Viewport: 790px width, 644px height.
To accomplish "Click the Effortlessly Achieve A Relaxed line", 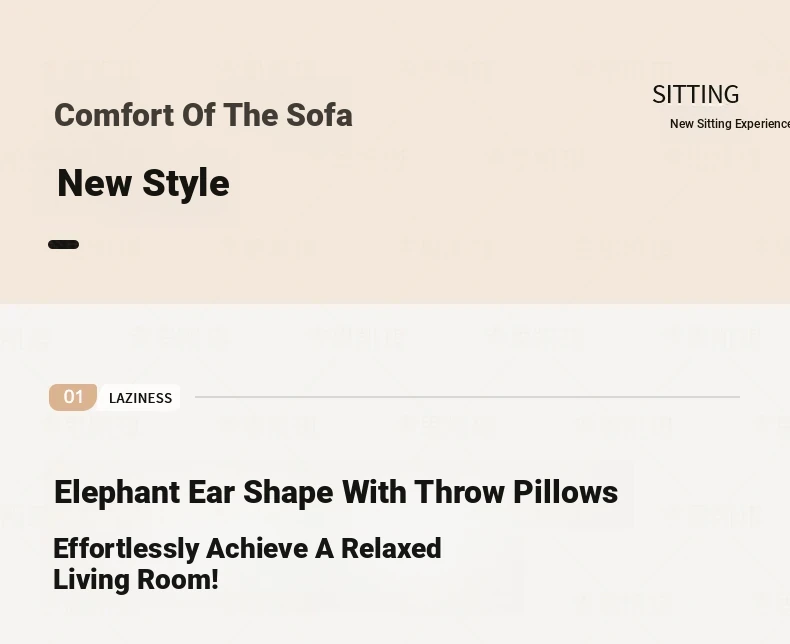I will [x=247, y=548].
